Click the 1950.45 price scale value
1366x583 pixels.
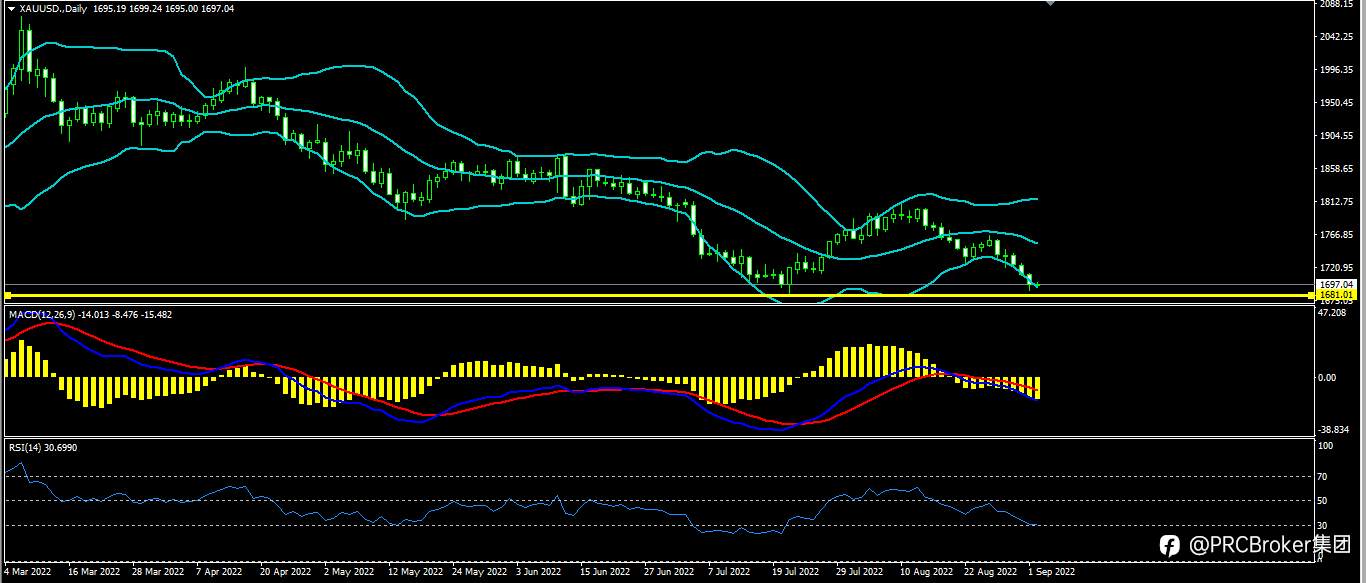click(1336, 103)
